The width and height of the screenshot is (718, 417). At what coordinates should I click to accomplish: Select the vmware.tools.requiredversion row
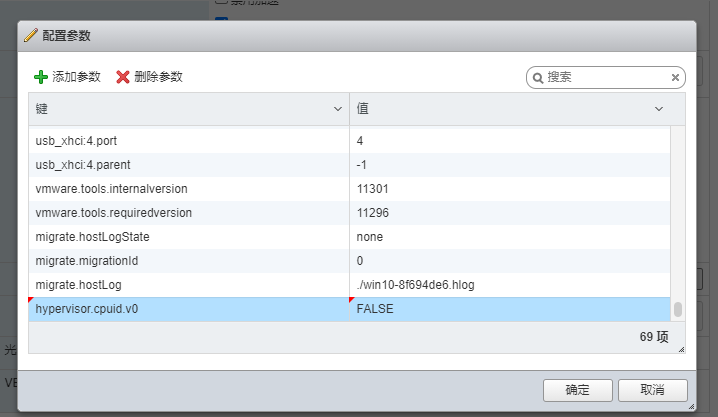pos(113,213)
